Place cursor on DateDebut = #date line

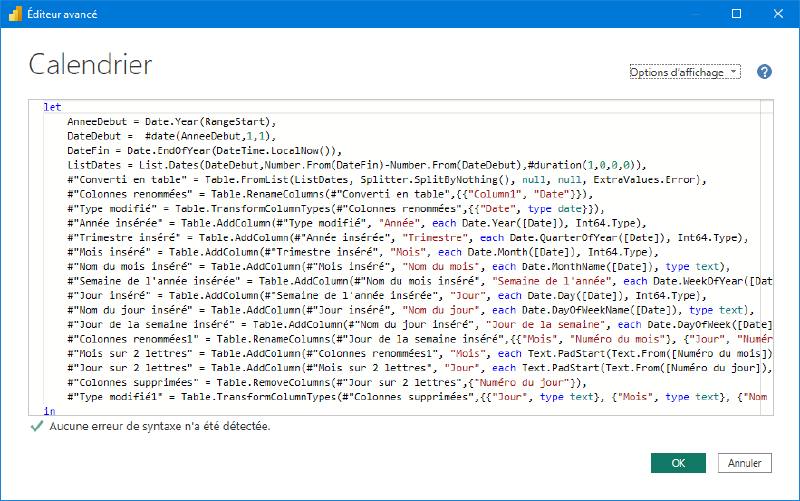click(x=171, y=136)
